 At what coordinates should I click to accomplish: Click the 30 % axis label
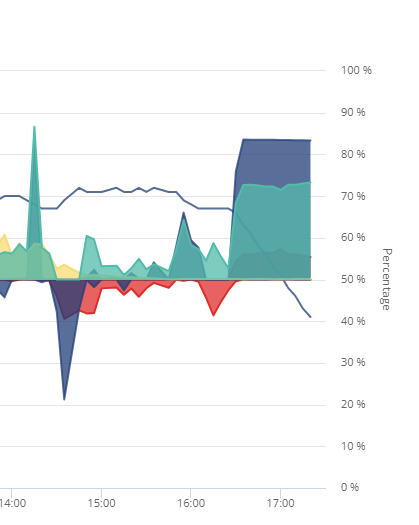353,362
